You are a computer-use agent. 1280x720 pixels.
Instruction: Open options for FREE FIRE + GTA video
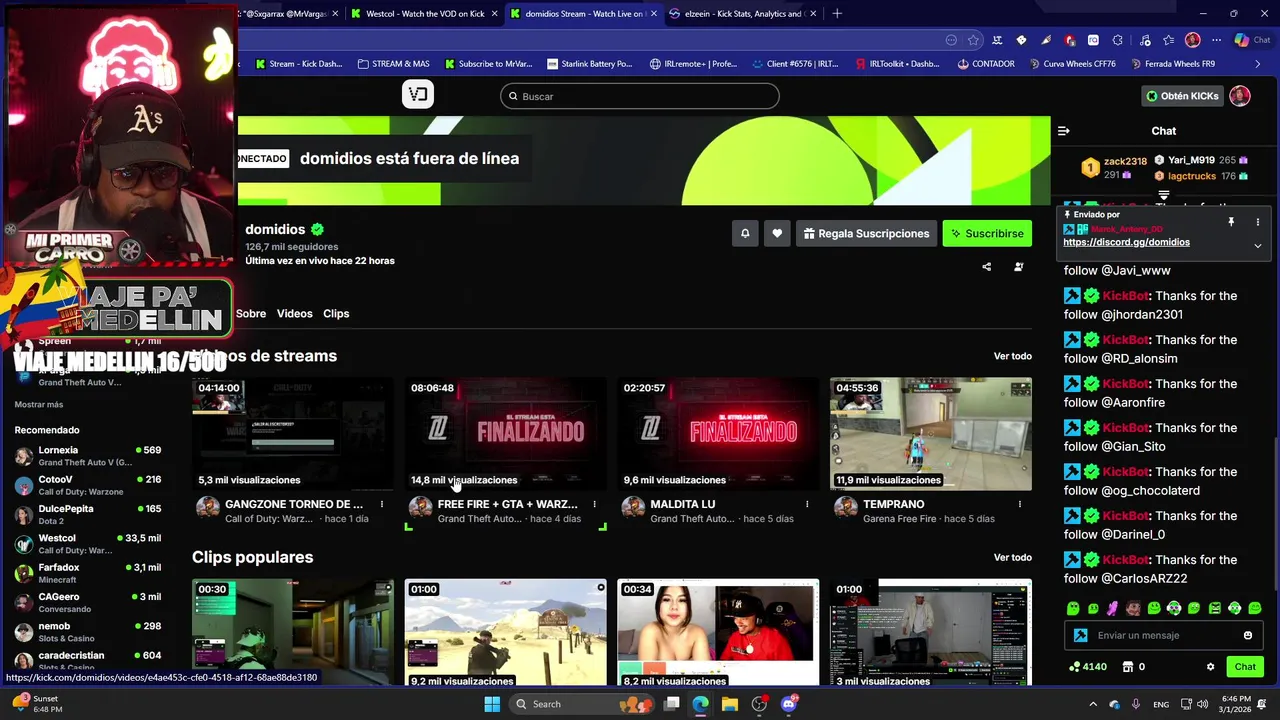point(594,504)
